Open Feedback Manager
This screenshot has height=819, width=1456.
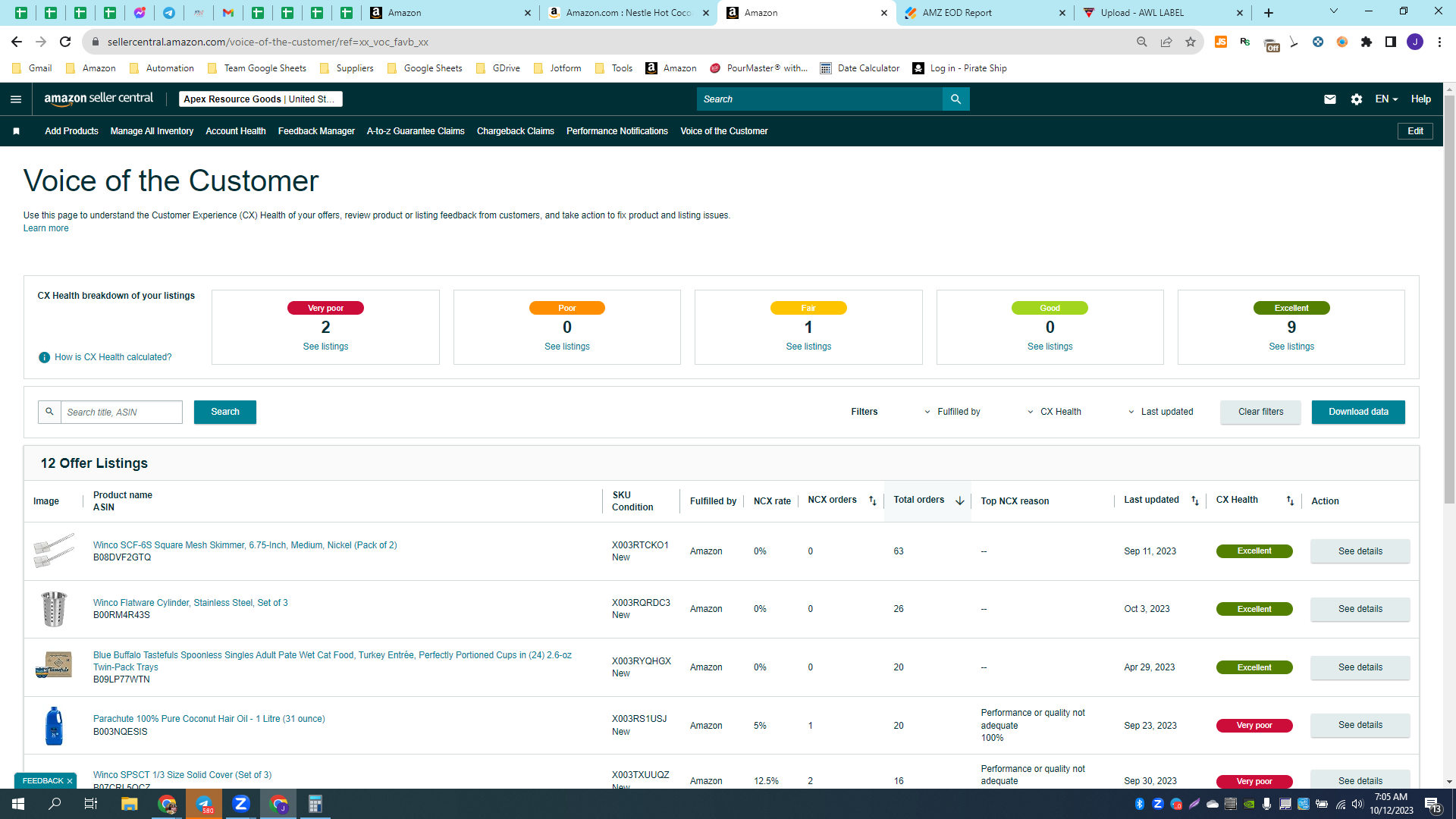(x=316, y=131)
